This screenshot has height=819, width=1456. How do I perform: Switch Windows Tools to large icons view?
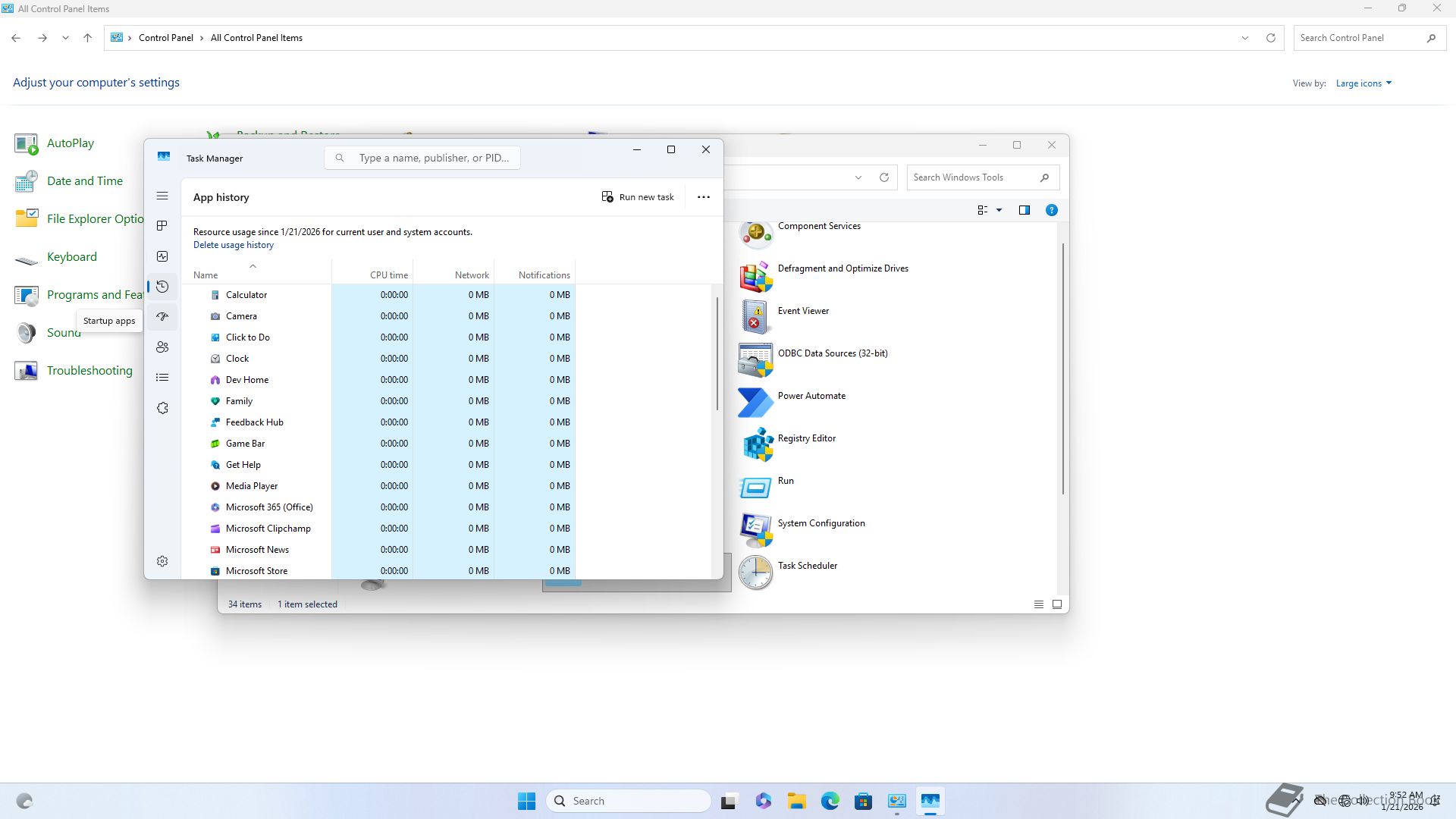(x=1057, y=604)
